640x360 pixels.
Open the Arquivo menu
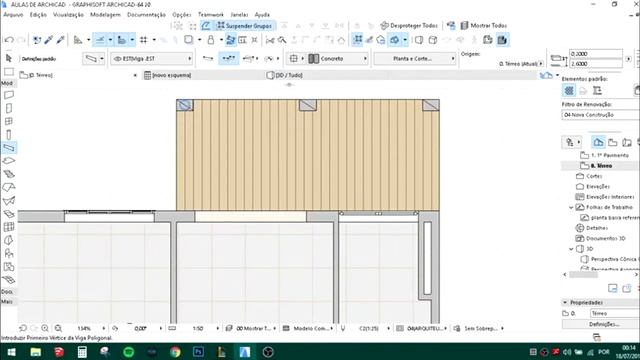point(13,15)
